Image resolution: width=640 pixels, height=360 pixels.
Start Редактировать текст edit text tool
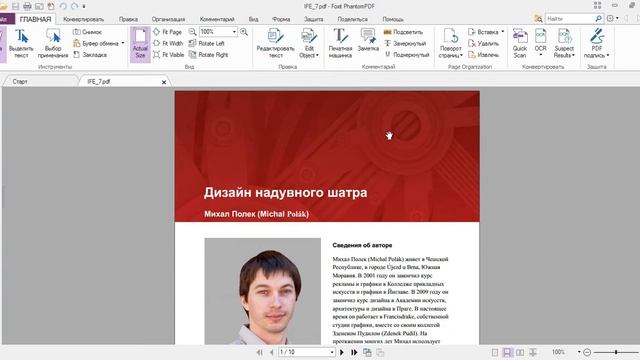pos(276,43)
